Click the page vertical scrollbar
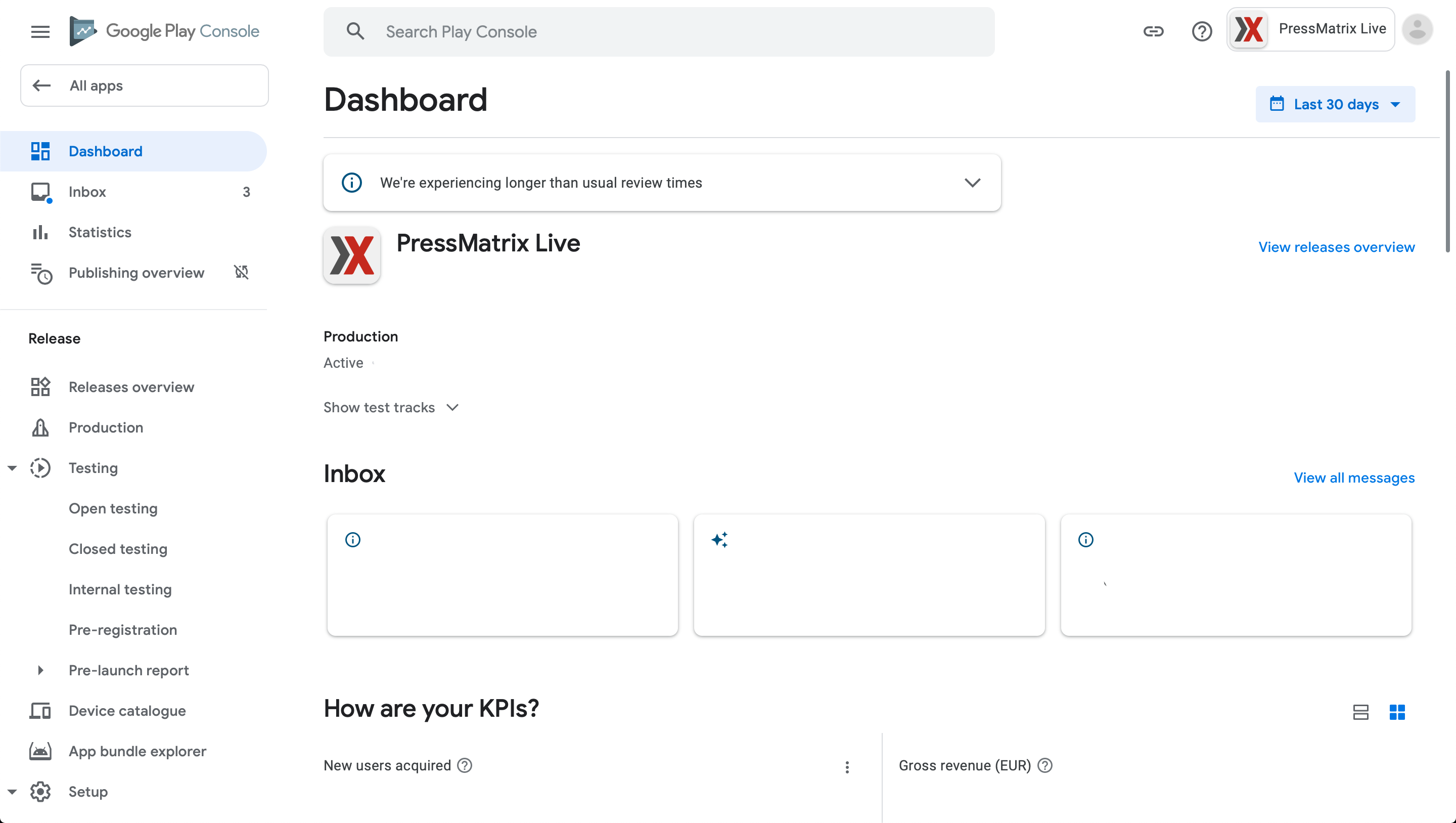Screen dimensions: 1456x823 [1447, 161]
